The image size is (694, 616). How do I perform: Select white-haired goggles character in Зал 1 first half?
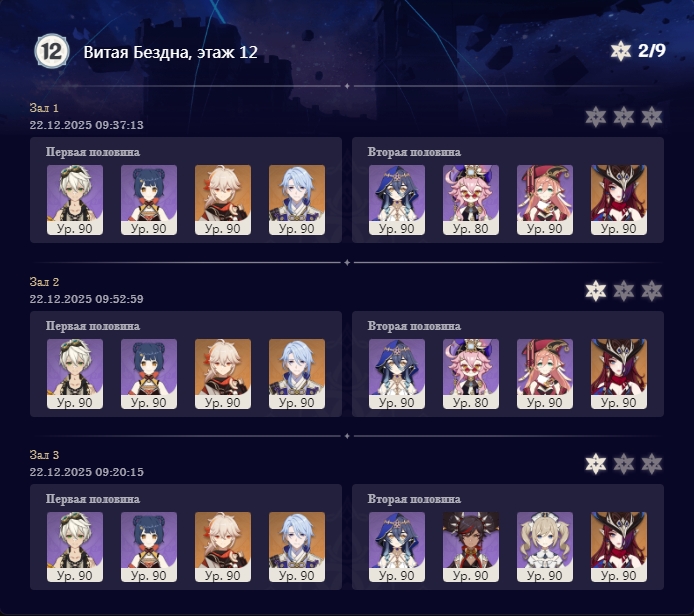(x=75, y=200)
